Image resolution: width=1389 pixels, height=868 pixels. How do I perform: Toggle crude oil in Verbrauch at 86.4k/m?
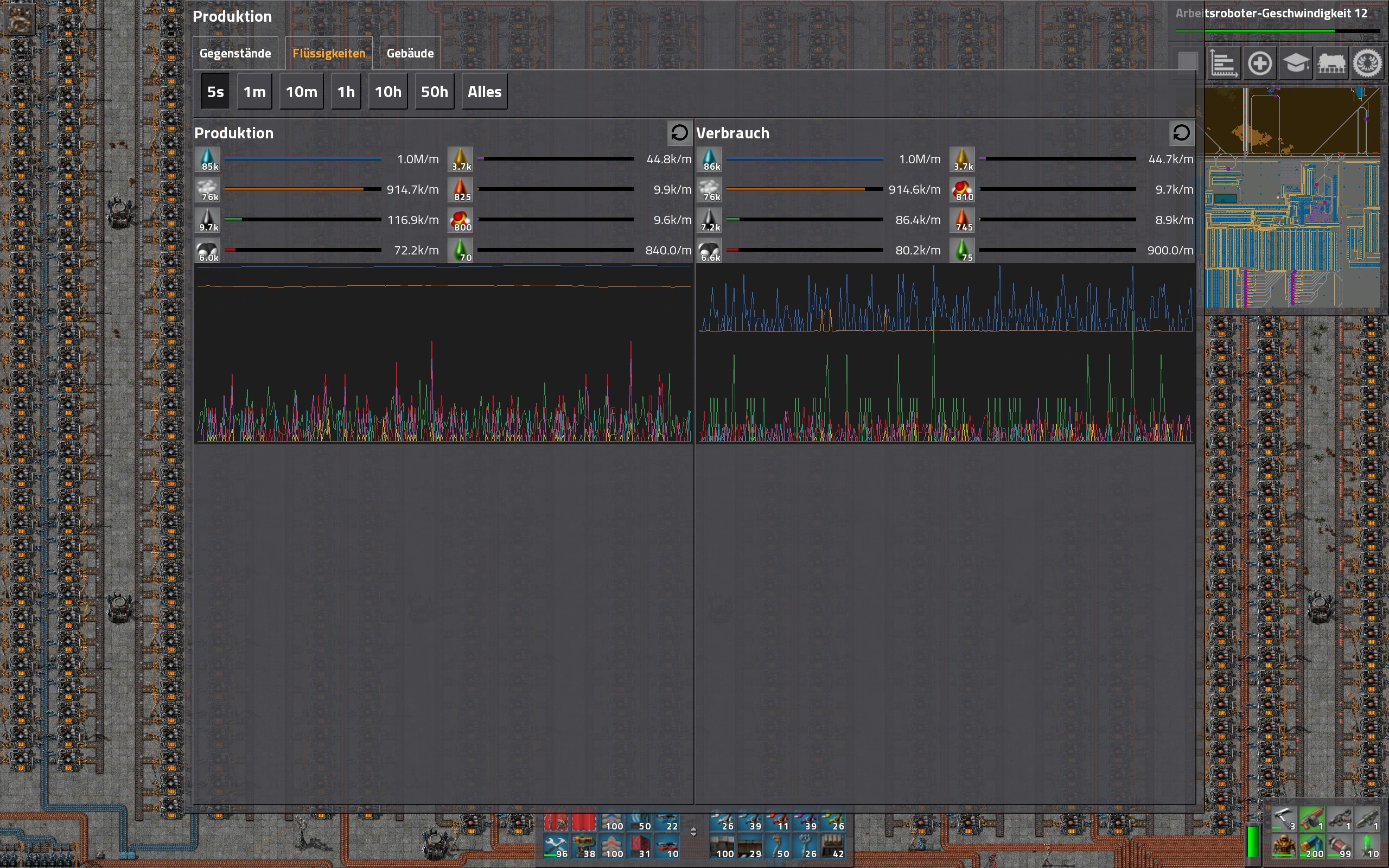tap(710, 220)
